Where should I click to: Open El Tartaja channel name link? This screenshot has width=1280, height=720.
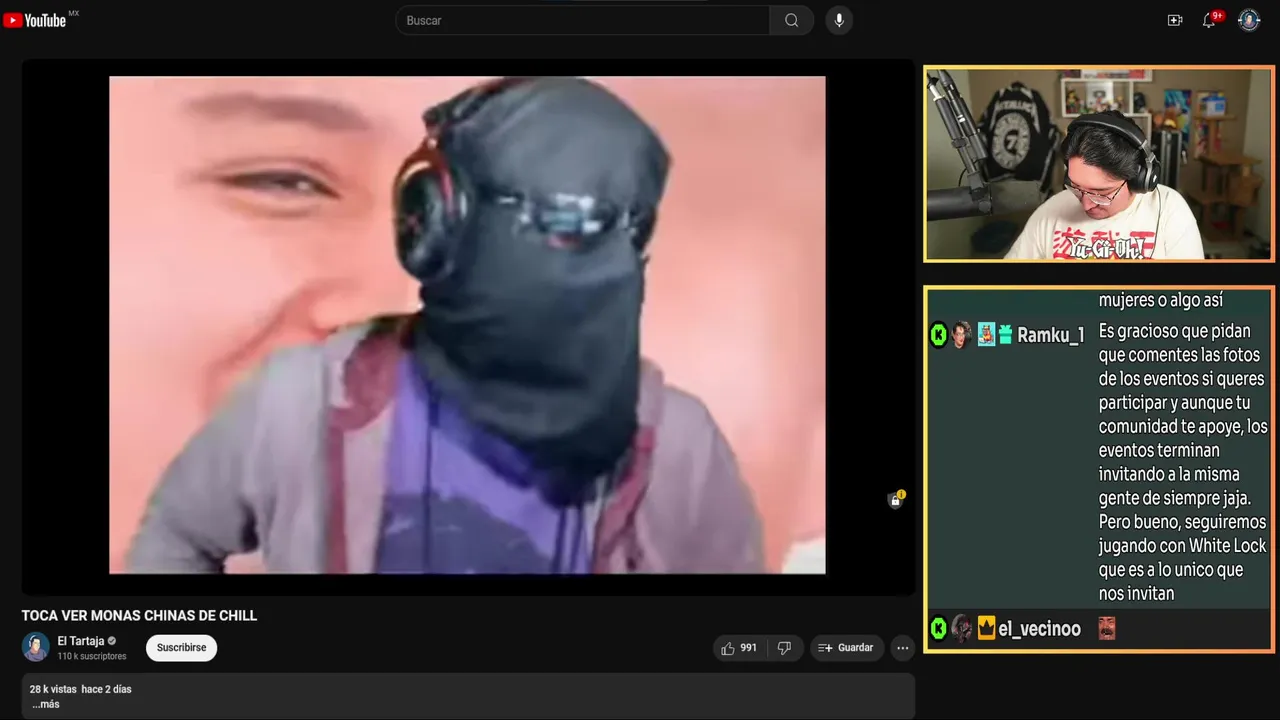coord(80,641)
